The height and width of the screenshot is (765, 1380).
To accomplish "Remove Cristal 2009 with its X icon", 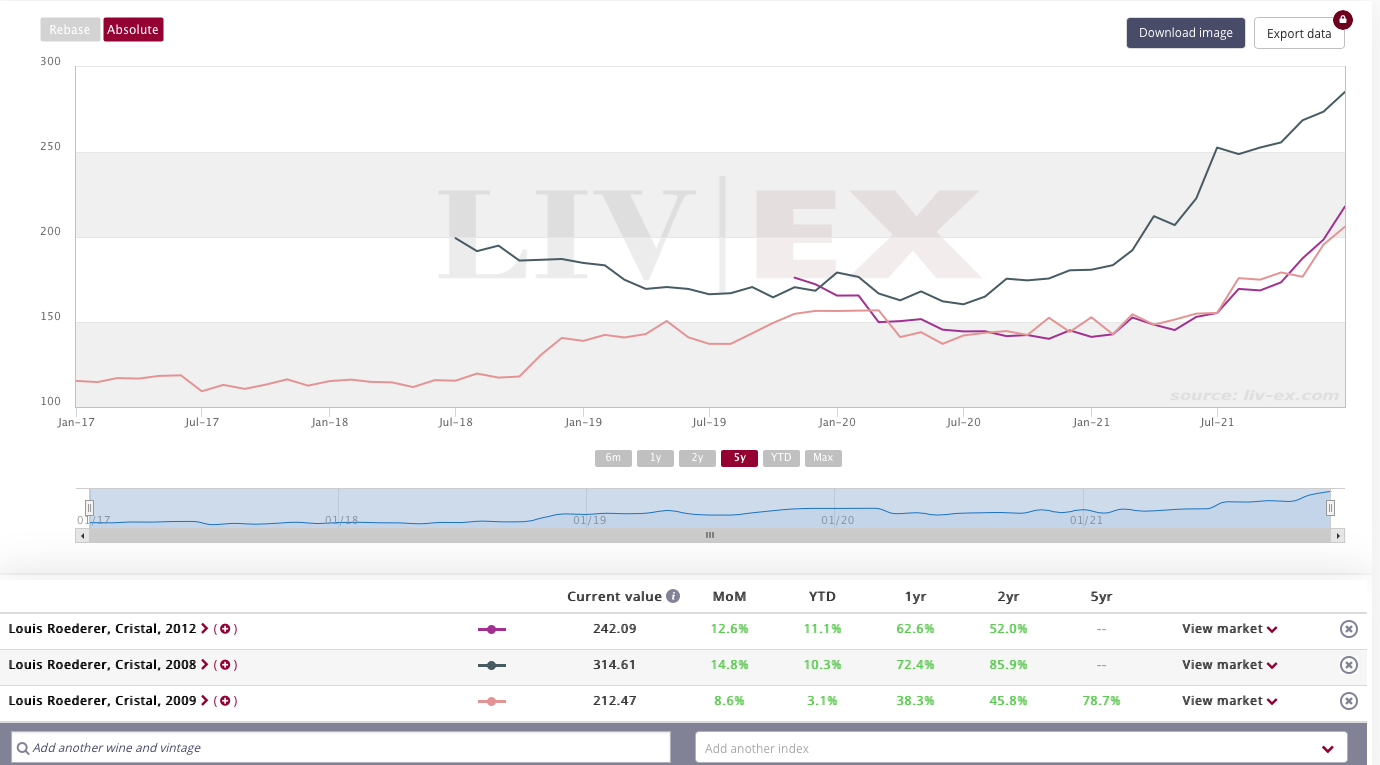I will click(x=1348, y=701).
